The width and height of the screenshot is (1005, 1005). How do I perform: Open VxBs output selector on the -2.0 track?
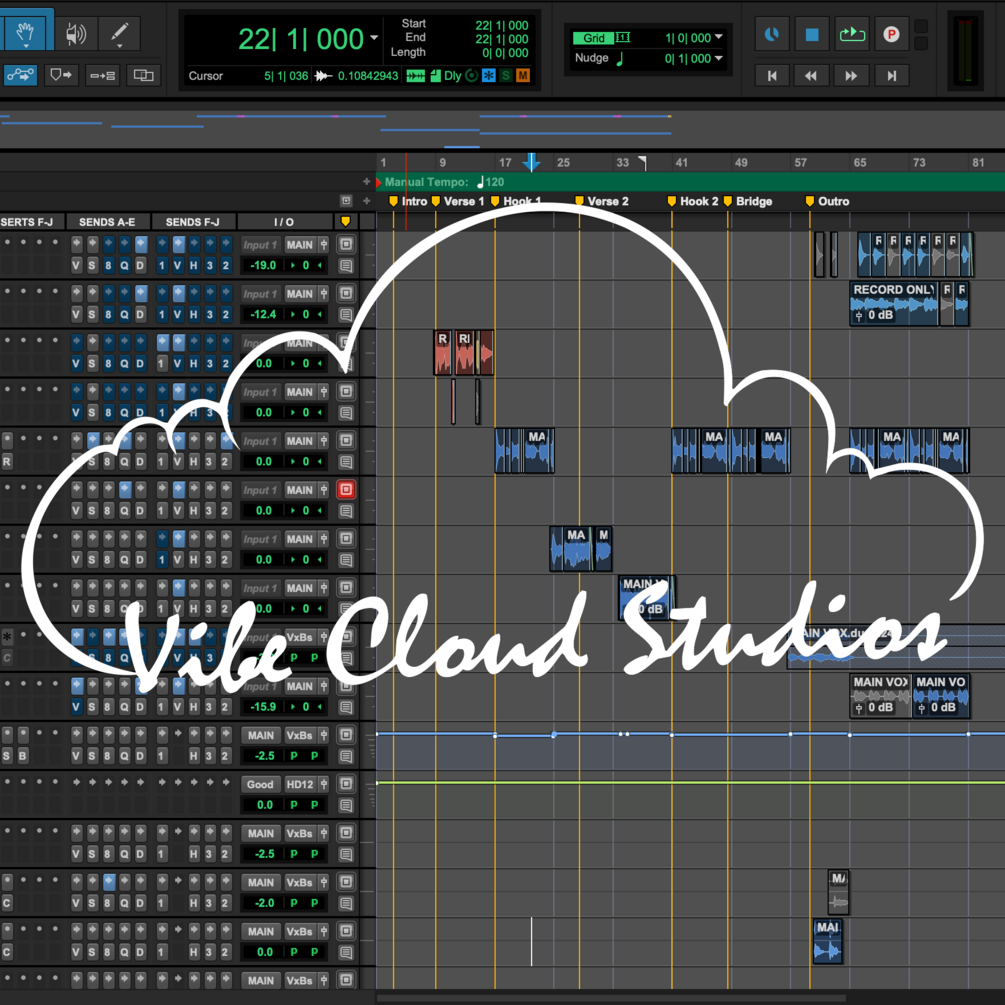(300, 883)
